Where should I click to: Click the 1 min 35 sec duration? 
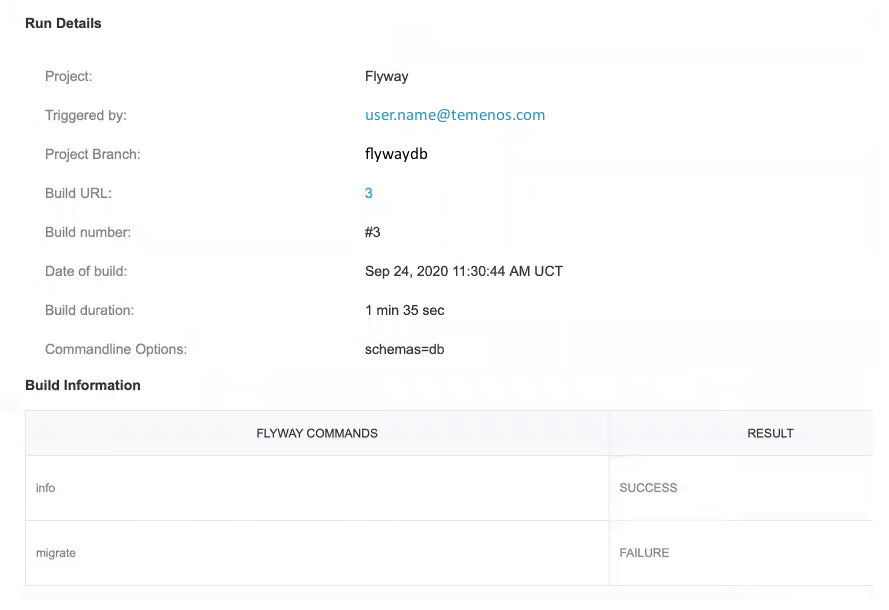405,310
